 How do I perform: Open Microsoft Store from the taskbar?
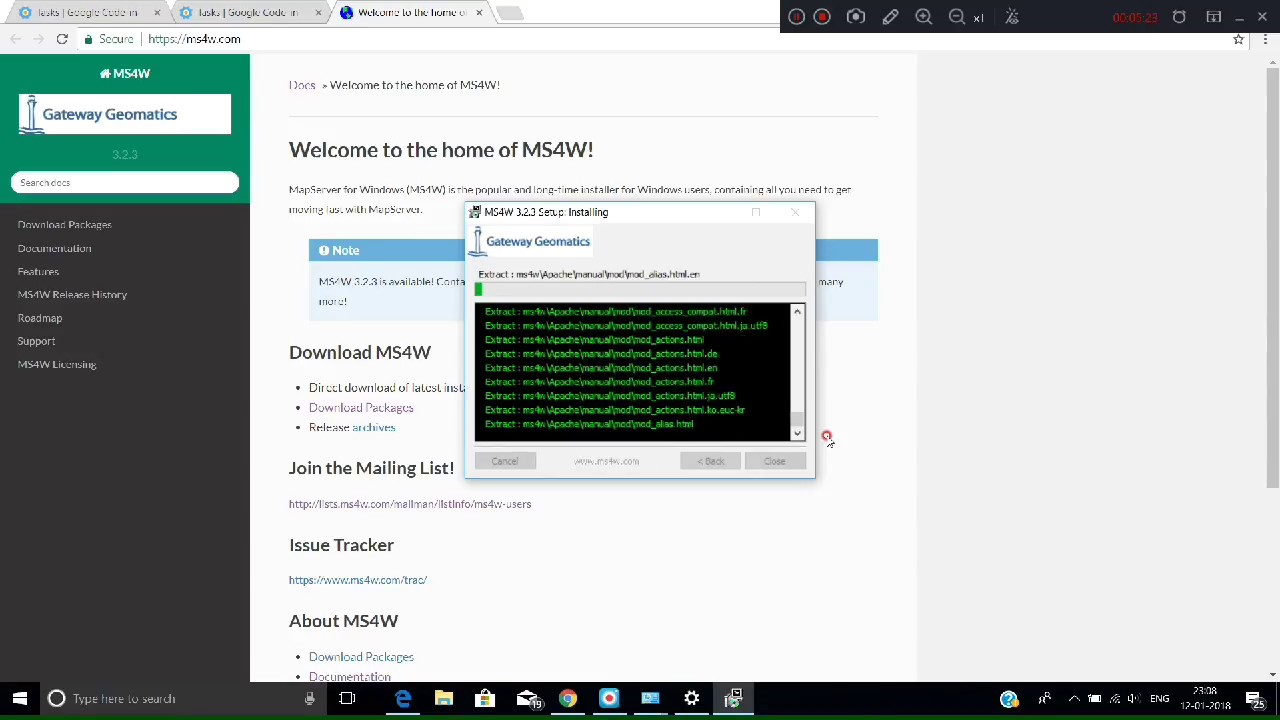tap(485, 699)
